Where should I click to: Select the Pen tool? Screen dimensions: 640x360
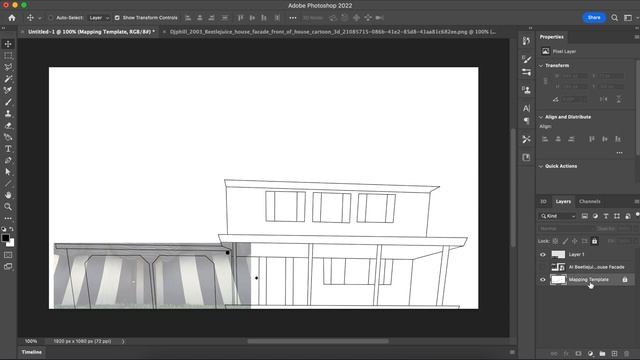(8, 160)
